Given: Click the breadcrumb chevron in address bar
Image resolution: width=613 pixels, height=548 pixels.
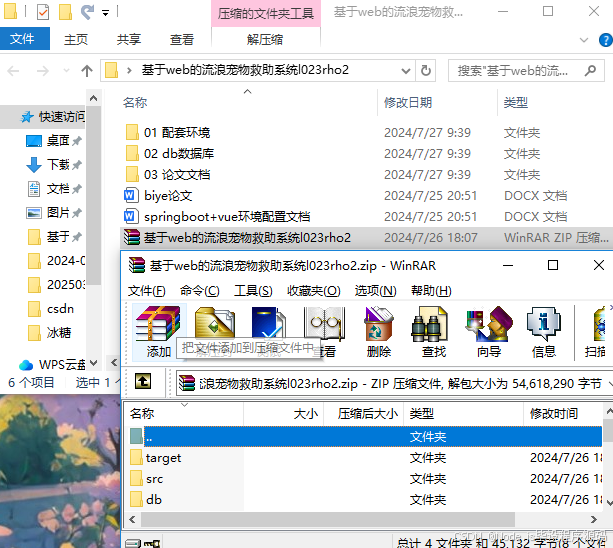Looking at the screenshot, I should [129, 71].
